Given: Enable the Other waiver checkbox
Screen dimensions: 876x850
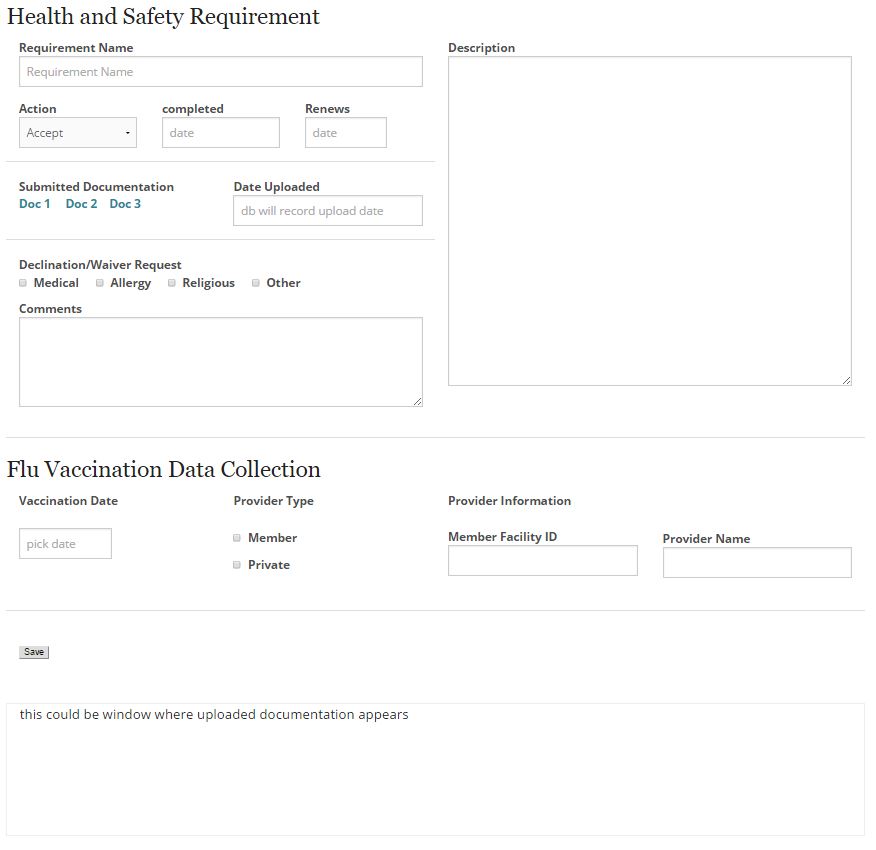Looking at the screenshot, I should pos(256,283).
